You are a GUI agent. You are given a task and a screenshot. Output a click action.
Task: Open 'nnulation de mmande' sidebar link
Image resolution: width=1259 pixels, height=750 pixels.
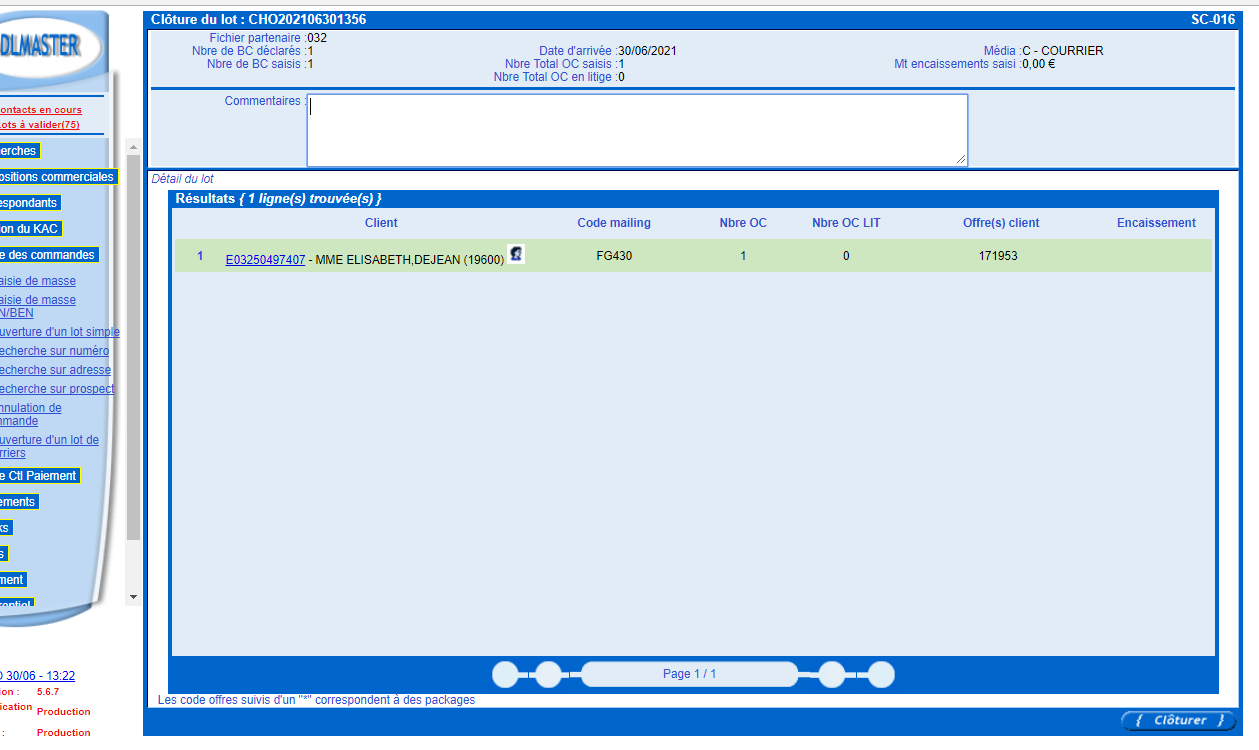point(31,415)
